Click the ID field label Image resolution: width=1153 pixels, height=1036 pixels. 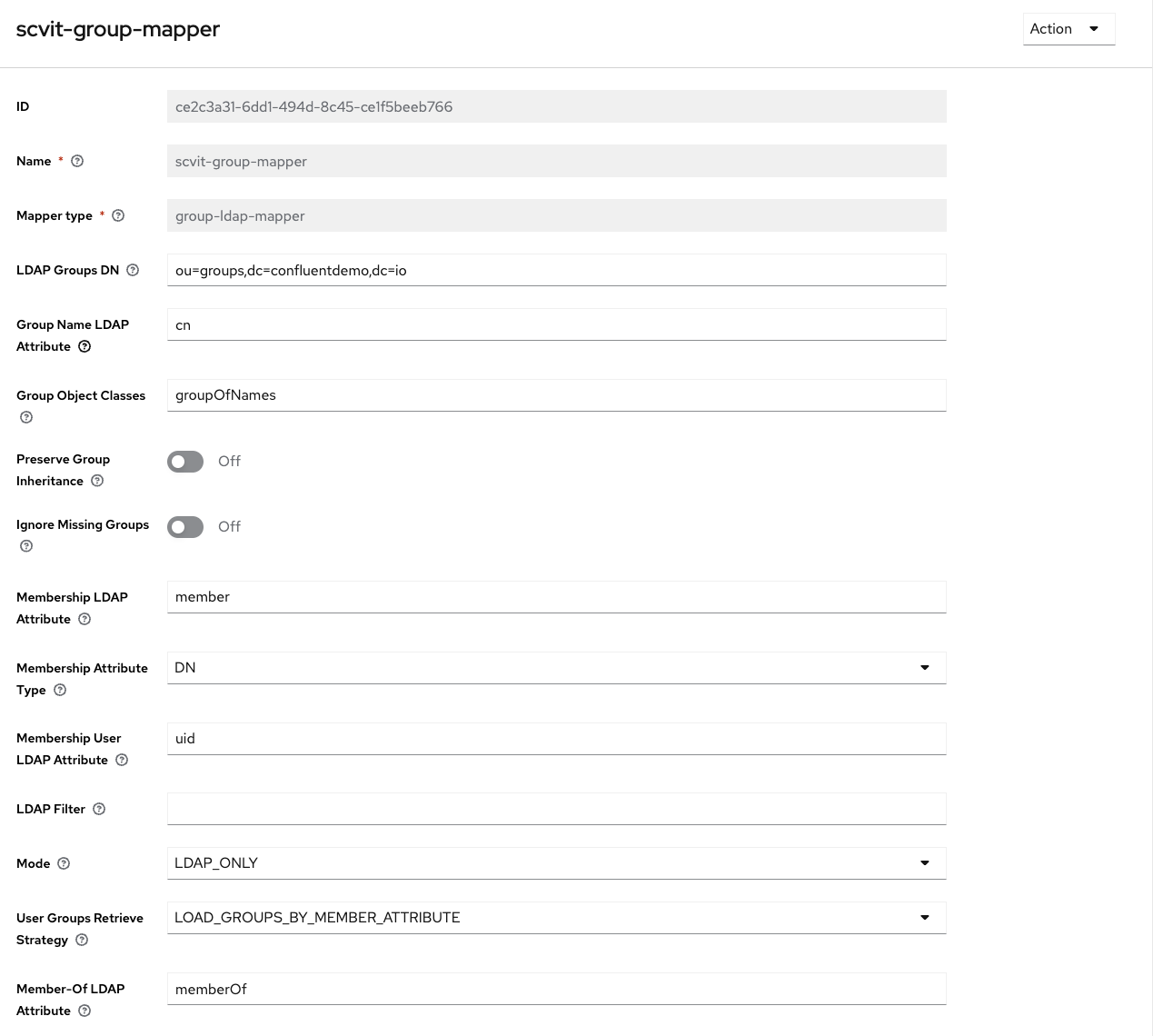[23, 106]
